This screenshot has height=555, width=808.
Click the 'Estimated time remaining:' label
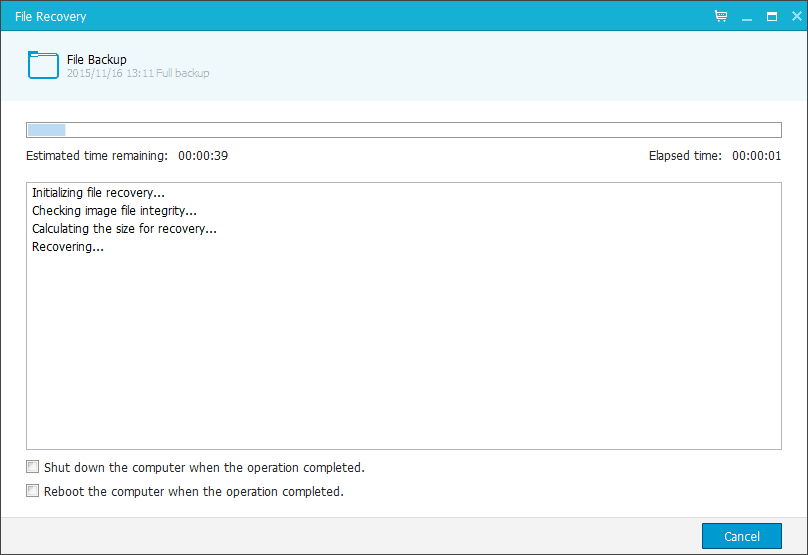coord(97,156)
